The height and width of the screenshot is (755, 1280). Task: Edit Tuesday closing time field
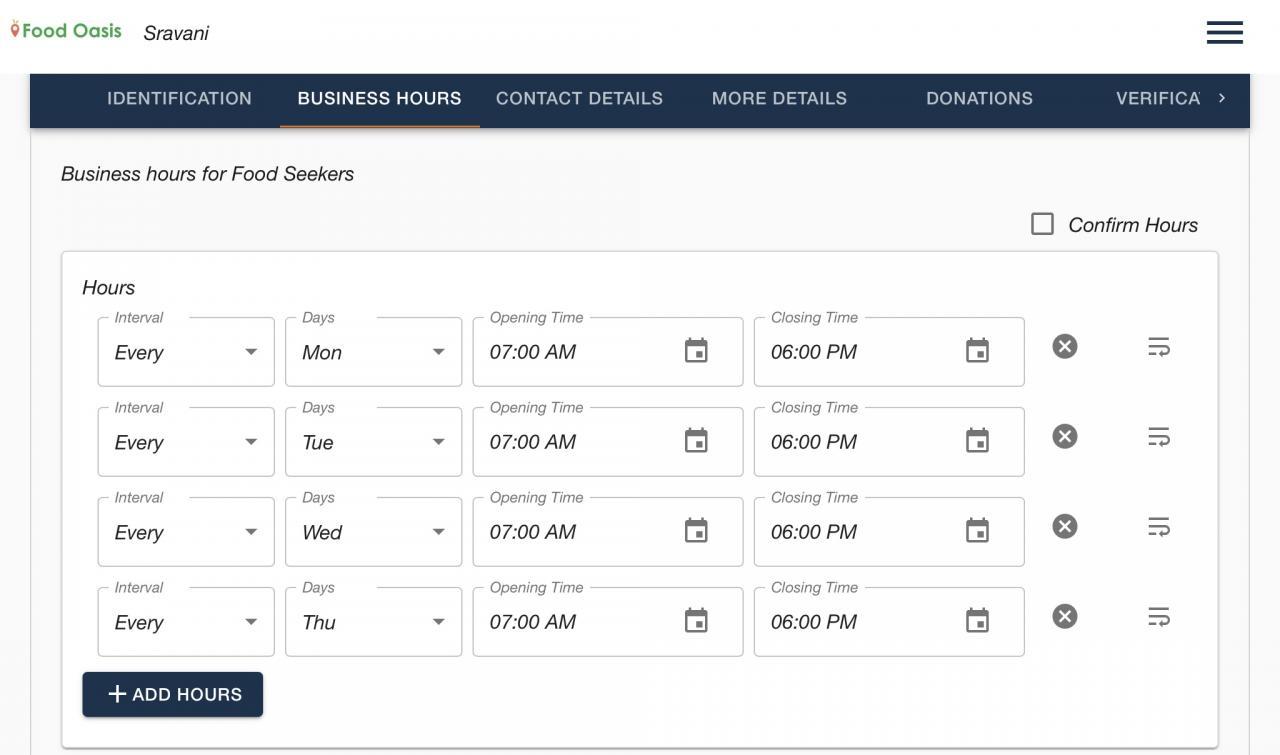click(x=889, y=442)
